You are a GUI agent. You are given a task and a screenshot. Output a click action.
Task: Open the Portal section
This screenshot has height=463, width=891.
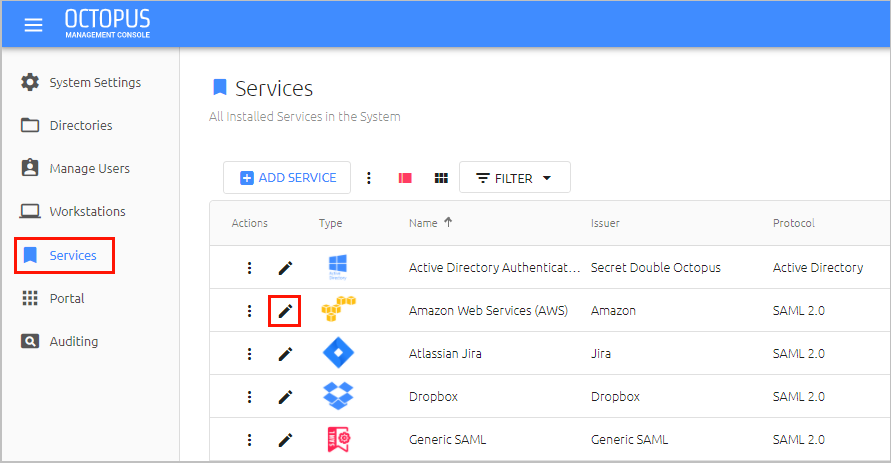[52, 298]
